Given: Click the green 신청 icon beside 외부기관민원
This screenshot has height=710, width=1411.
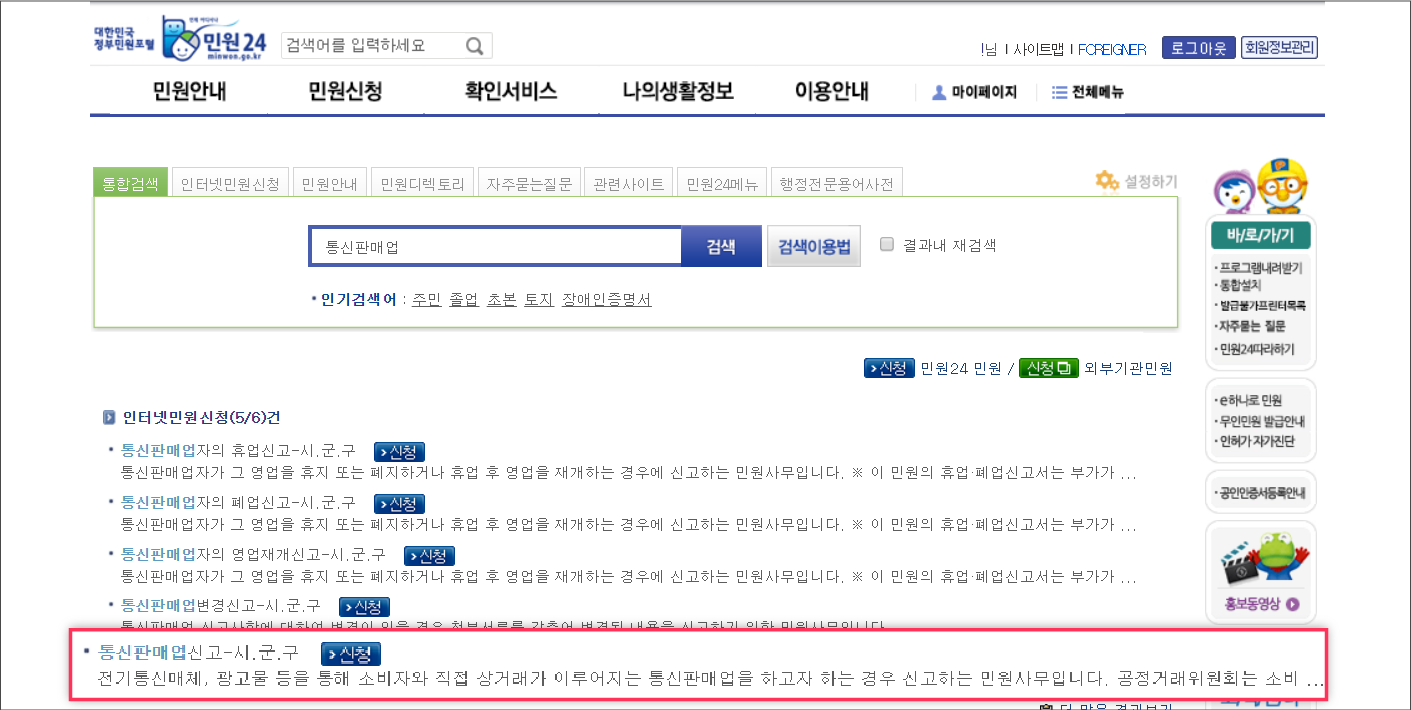Looking at the screenshot, I should coord(1047,367).
